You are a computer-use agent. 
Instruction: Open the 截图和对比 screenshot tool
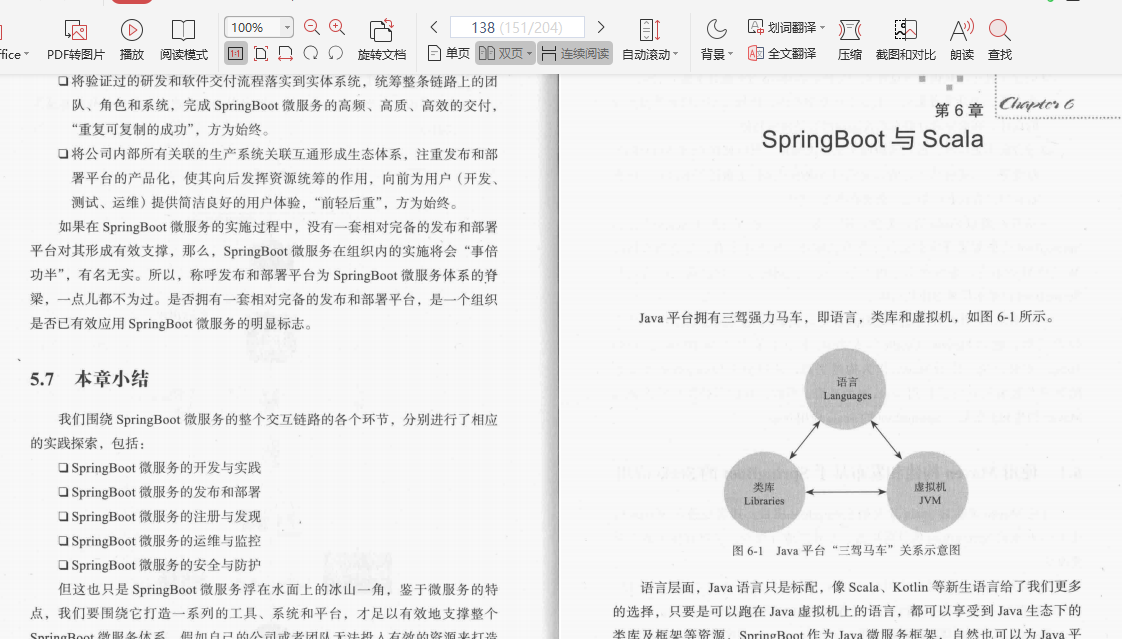905,40
